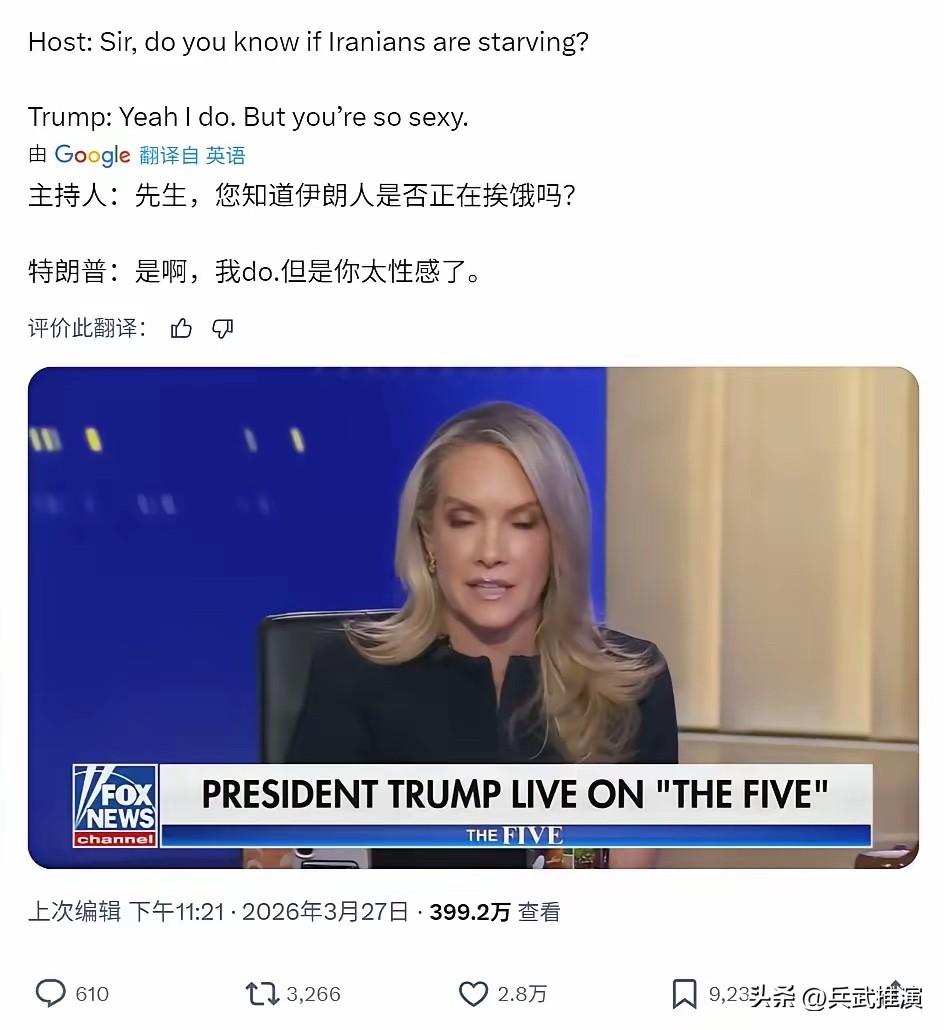Click the thumbs-down icon for translation
This screenshot has height=1030, width=944.
[223, 328]
